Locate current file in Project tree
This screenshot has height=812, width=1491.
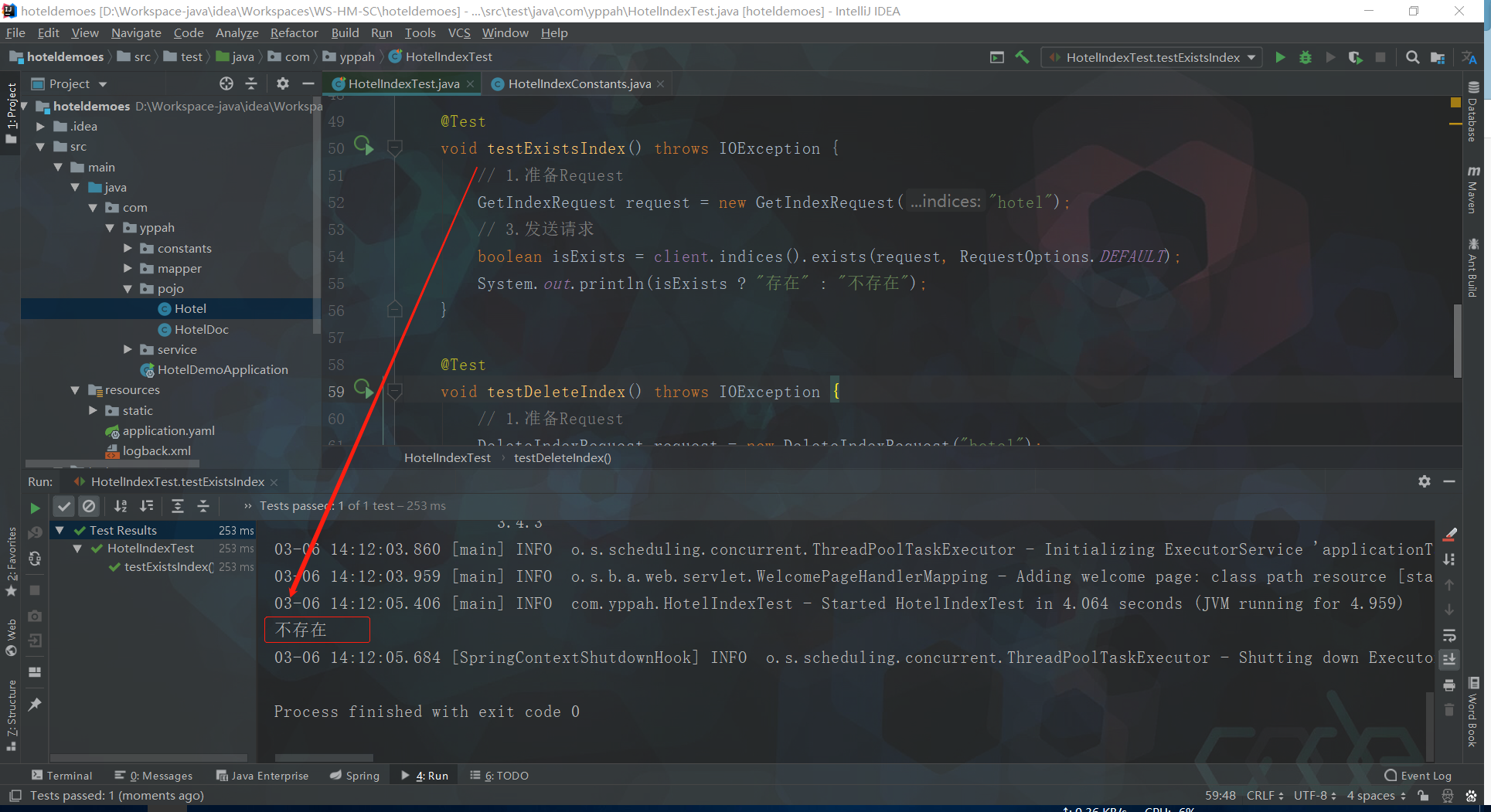(226, 83)
